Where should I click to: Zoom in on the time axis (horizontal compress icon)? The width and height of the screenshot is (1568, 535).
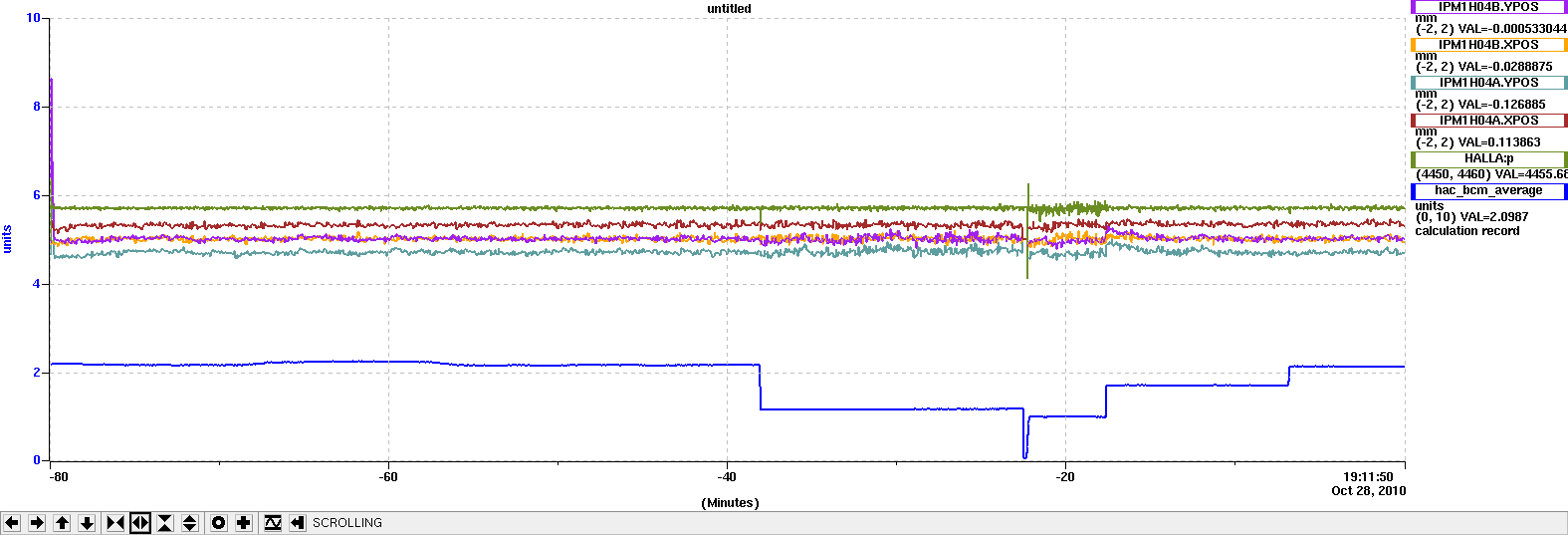point(115,523)
